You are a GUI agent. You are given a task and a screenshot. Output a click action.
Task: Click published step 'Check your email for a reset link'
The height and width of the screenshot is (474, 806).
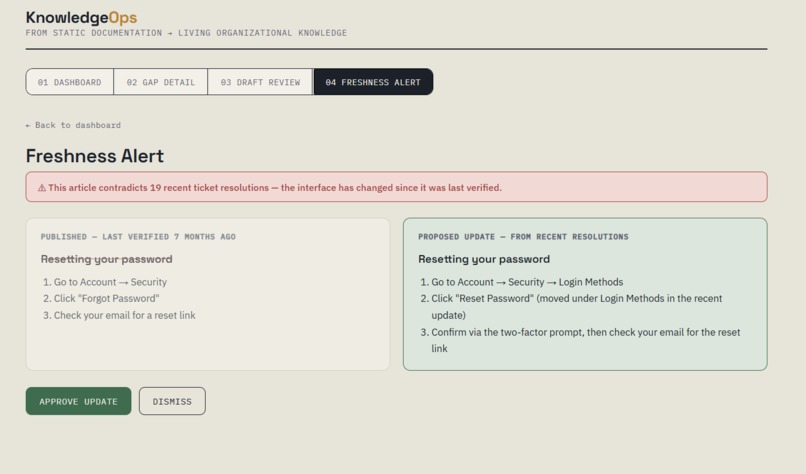coord(124,315)
